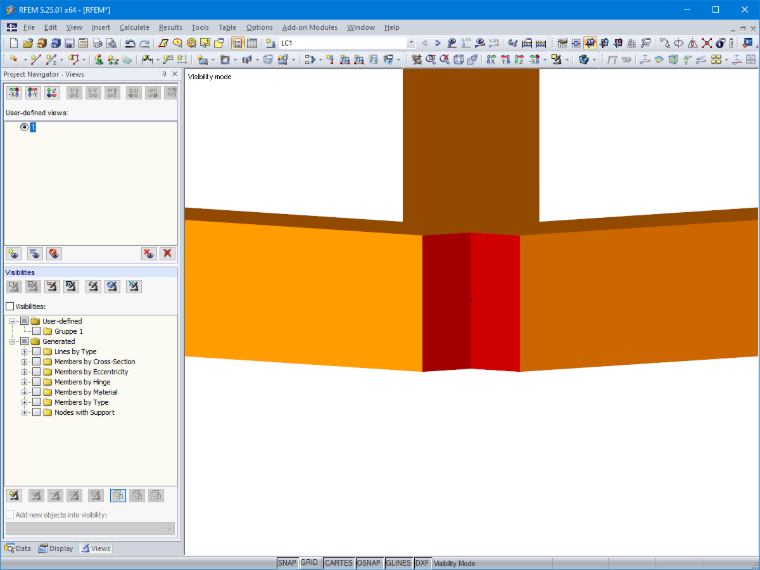Viewport: 760px width, 570px height.
Task: Open the Print icon in toolbar
Action: click(97, 43)
